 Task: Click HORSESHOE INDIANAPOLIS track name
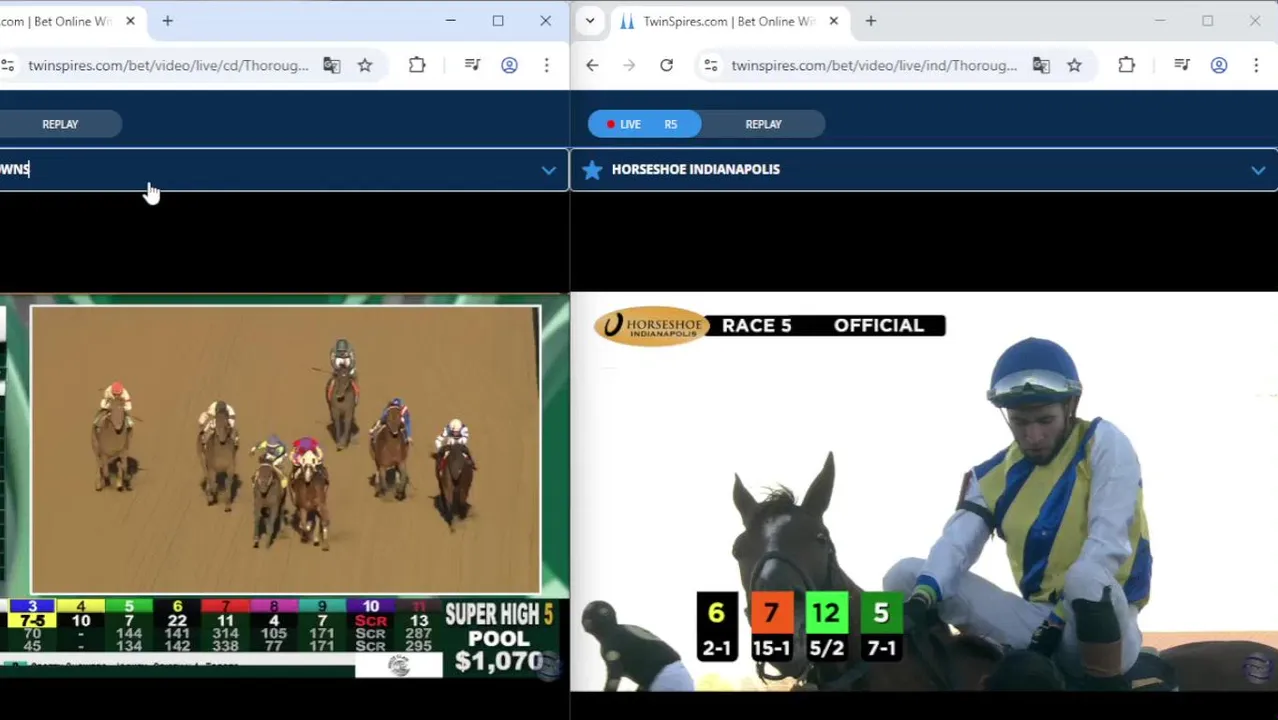[x=696, y=169]
